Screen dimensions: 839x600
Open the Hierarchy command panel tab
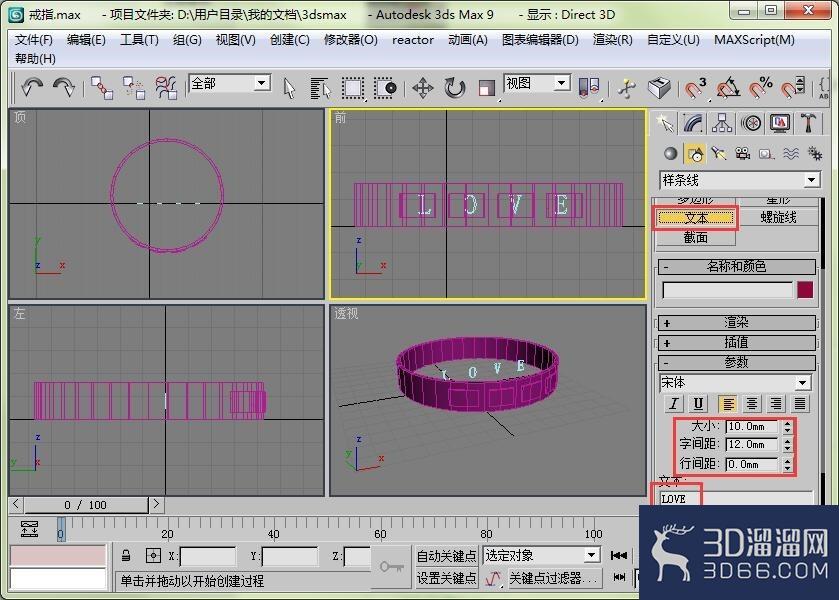[722, 123]
